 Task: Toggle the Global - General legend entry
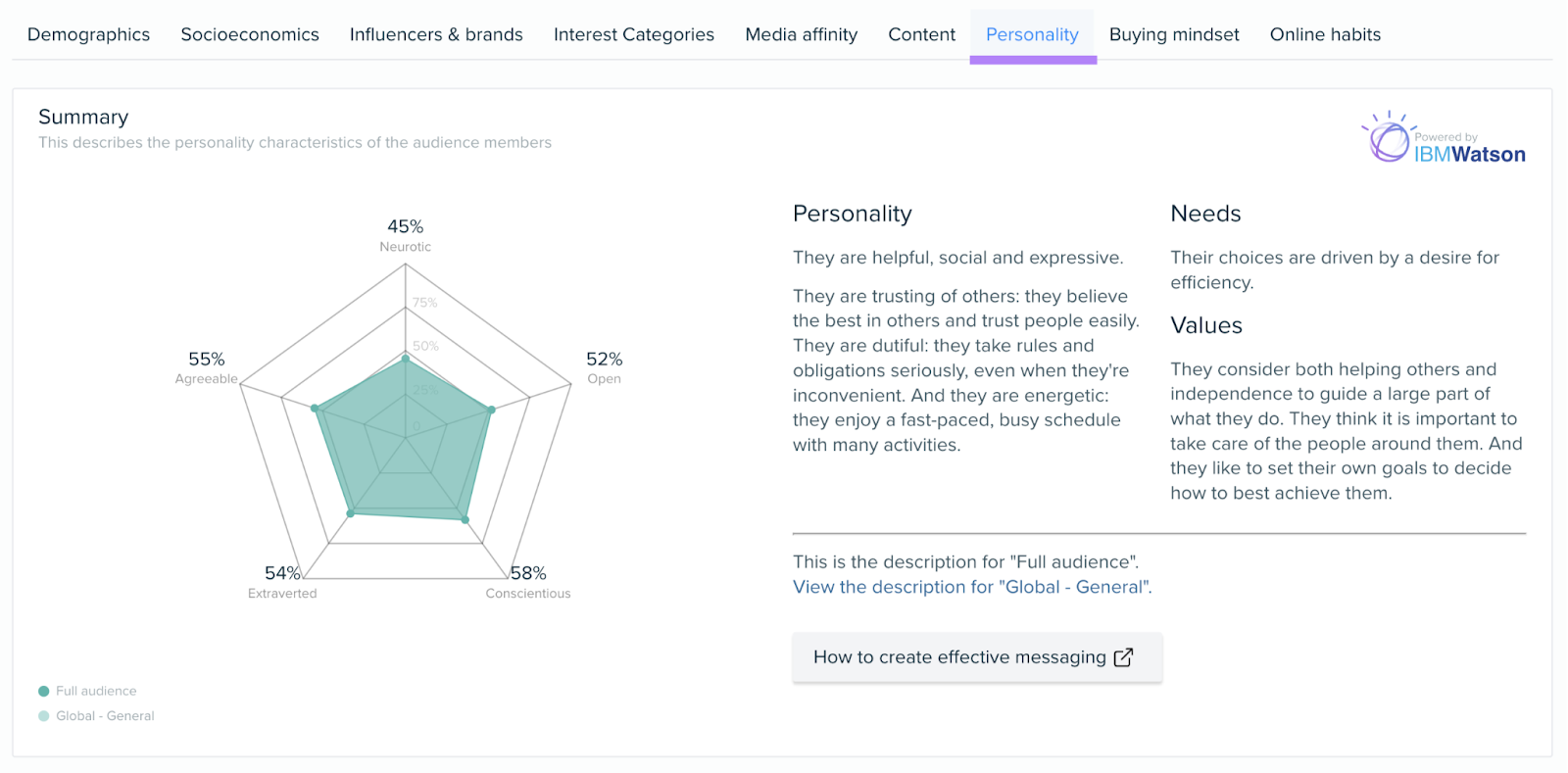coord(104,715)
